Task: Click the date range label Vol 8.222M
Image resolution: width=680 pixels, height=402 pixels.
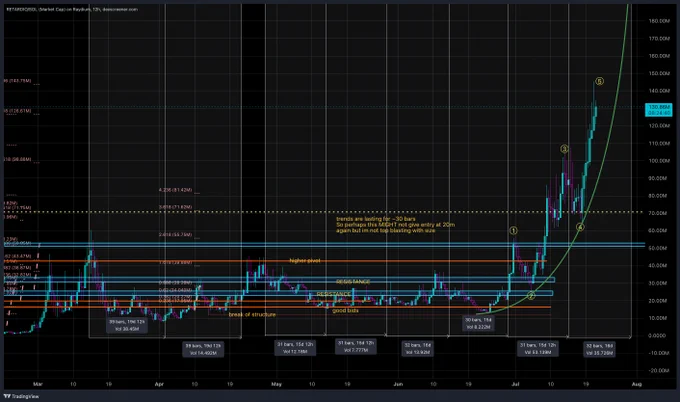Action: pos(478,323)
